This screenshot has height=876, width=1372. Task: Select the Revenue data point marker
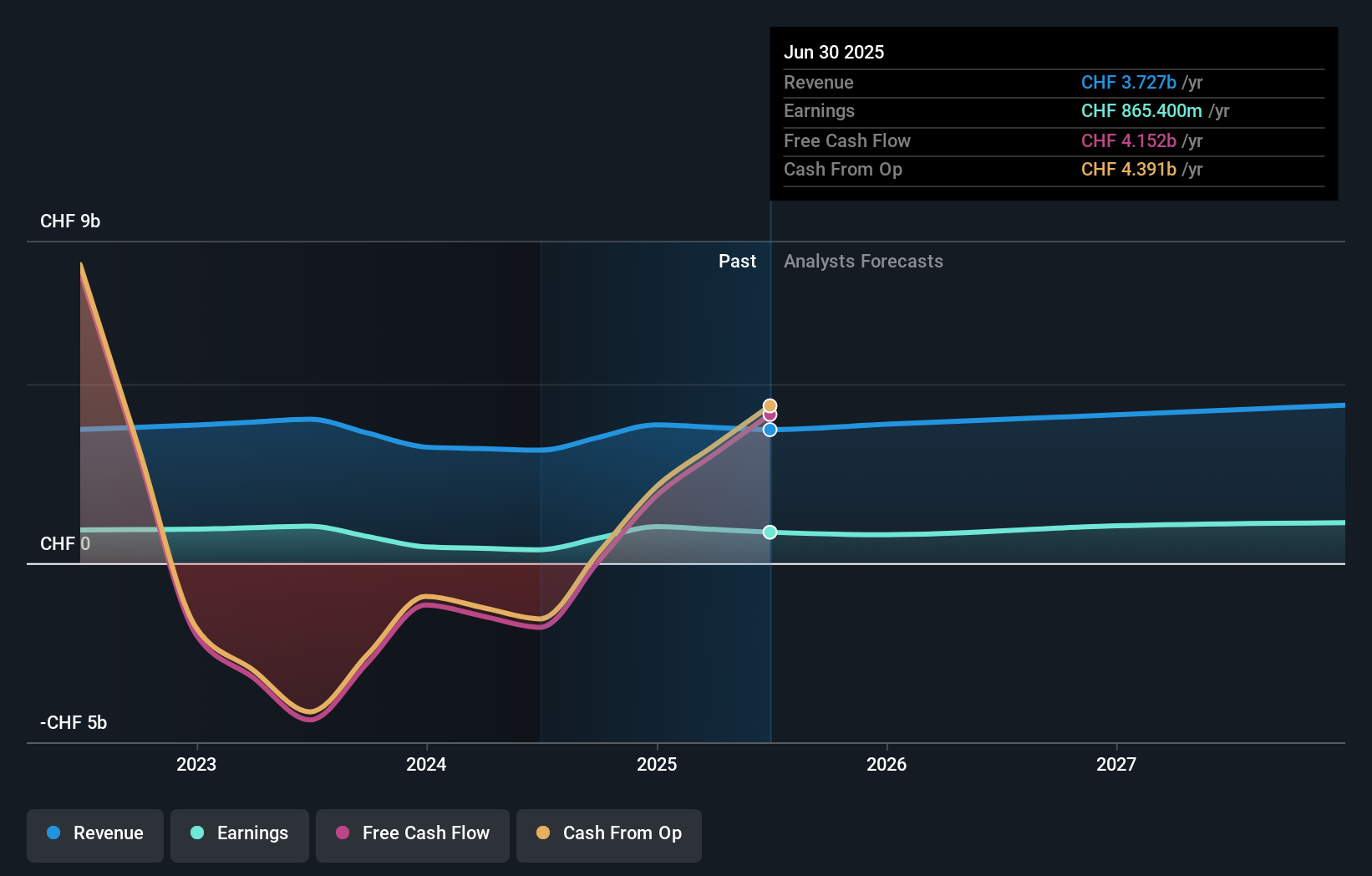[x=770, y=430]
